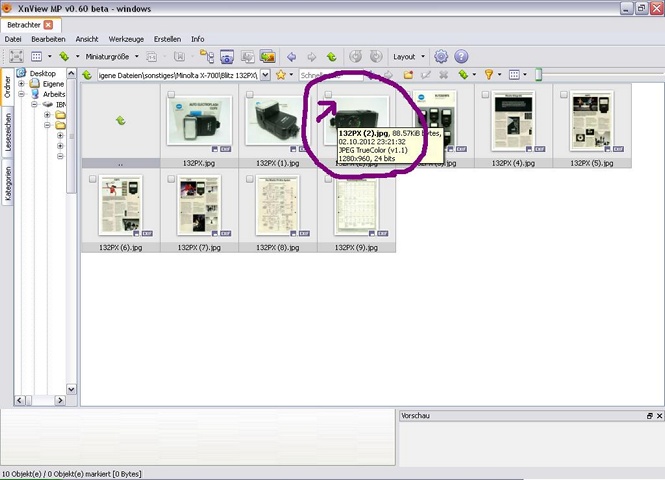Click the view mode grid icon in the main toolbar
The height and width of the screenshot is (480, 665).
tap(36, 56)
